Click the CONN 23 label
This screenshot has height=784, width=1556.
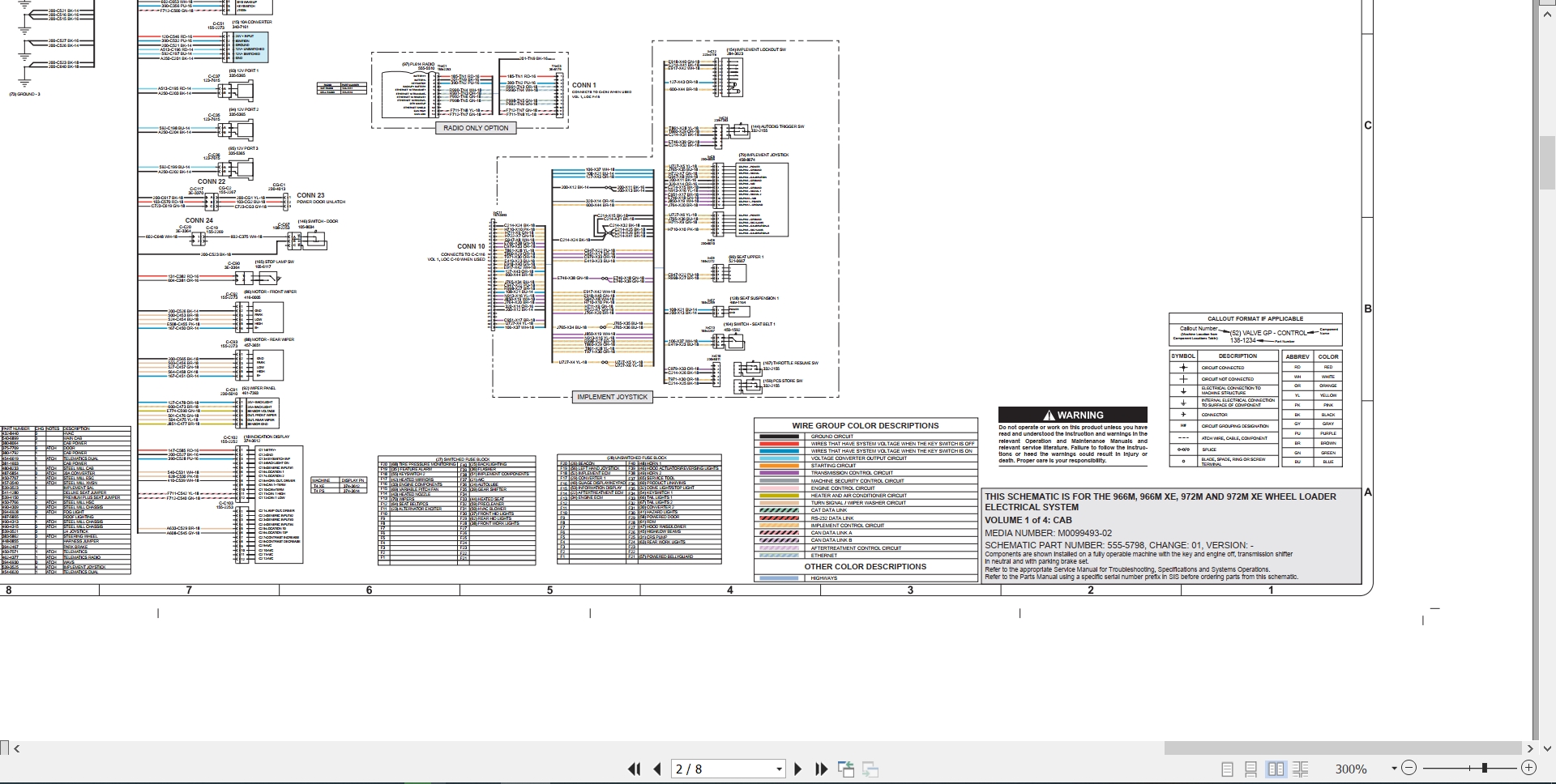[310, 195]
